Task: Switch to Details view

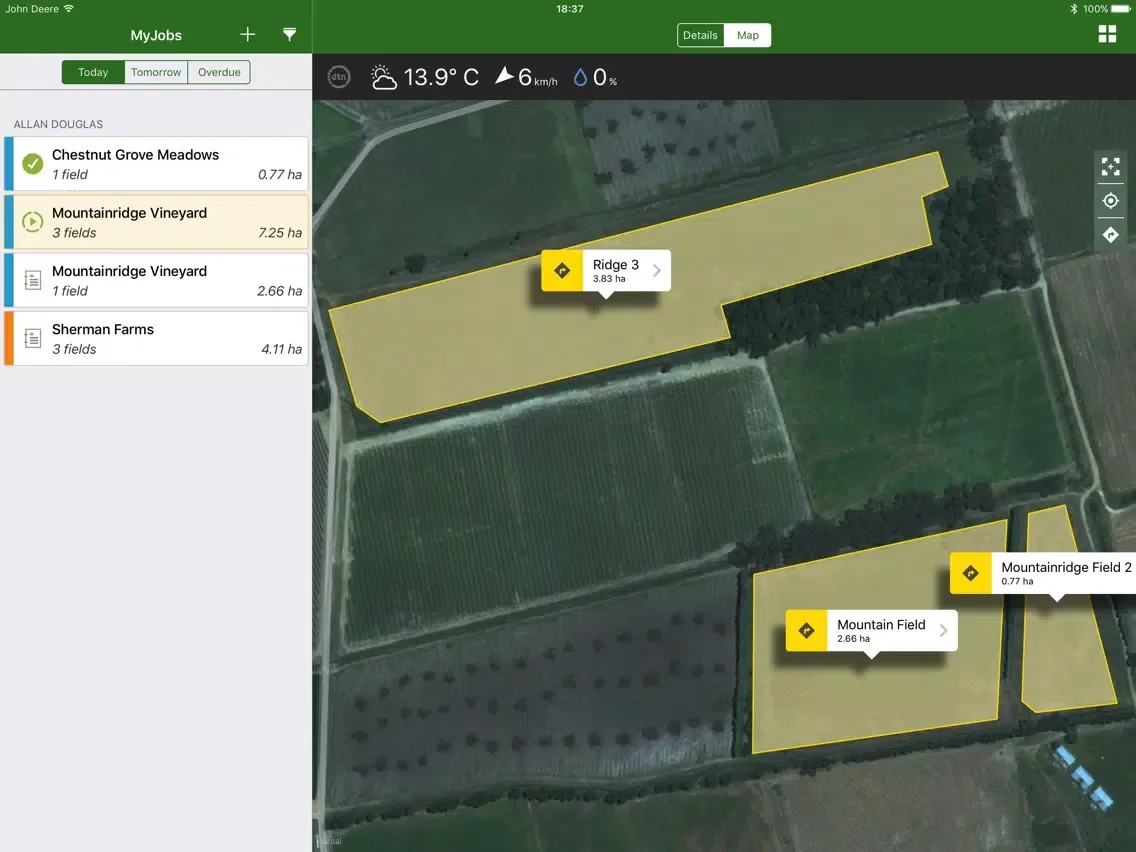Action: click(x=700, y=35)
